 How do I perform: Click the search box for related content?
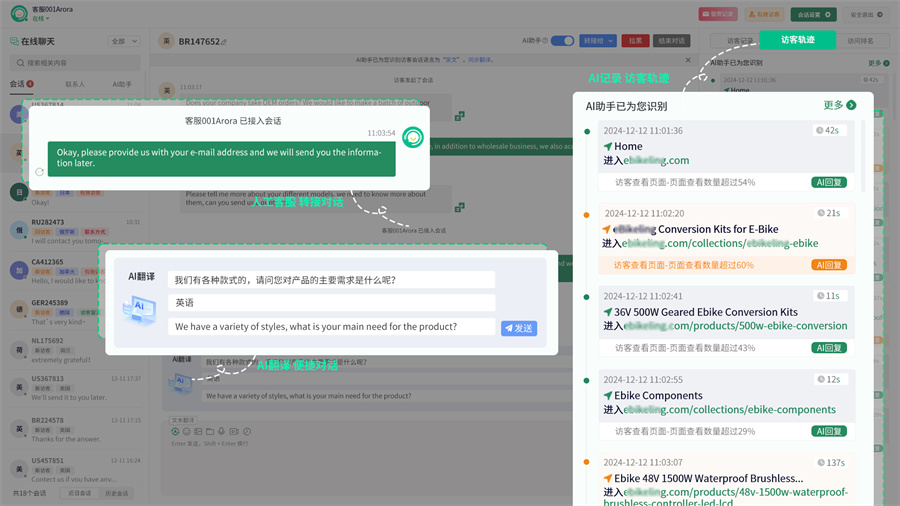(x=75, y=62)
